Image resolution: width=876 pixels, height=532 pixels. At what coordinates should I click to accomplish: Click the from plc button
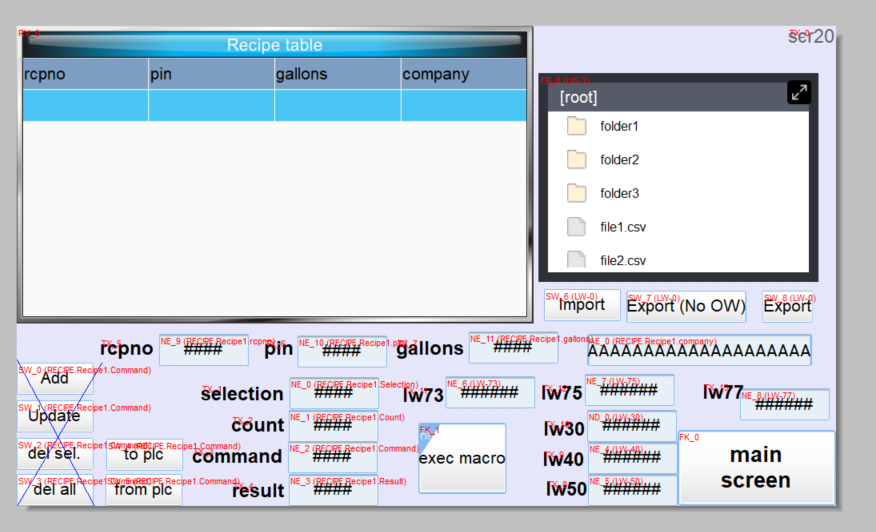click(144, 490)
